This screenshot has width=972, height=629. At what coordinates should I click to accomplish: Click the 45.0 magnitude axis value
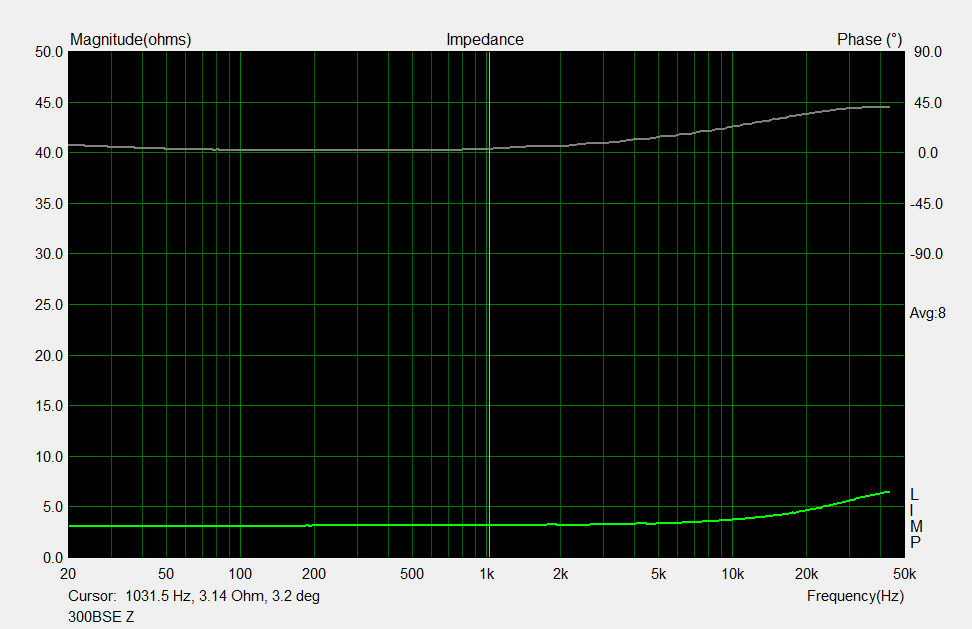click(x=49, y=103)
